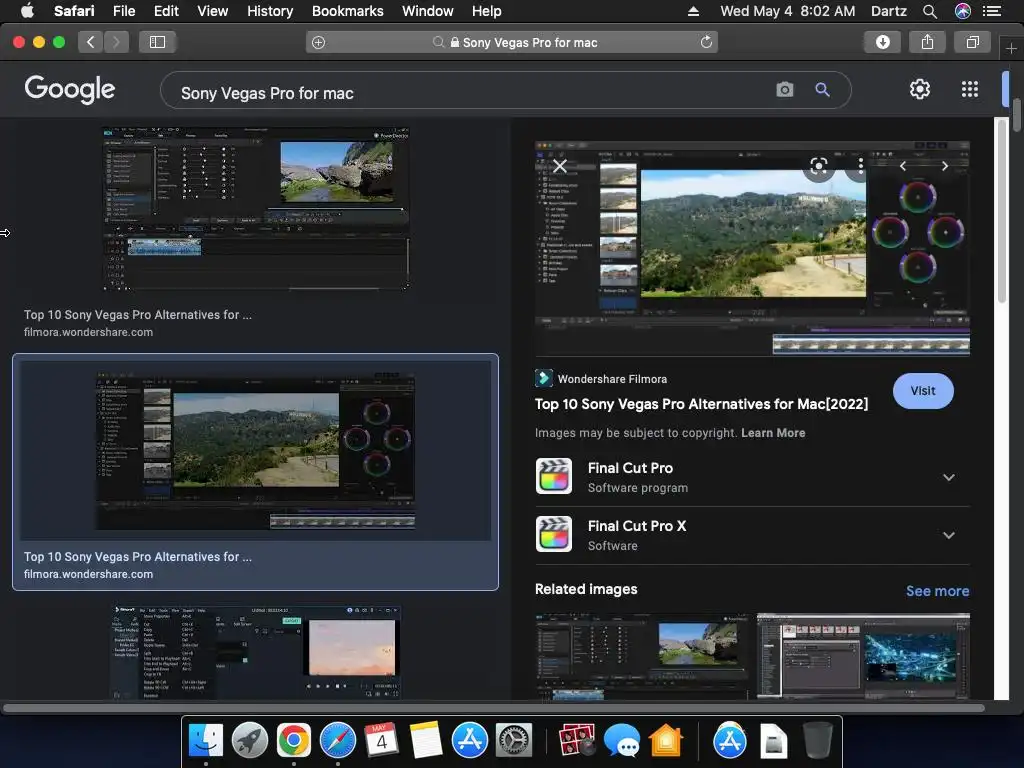The image size is (1024, 768).
Task: Open Trash from the Dock
Action: tap(817, 741)
